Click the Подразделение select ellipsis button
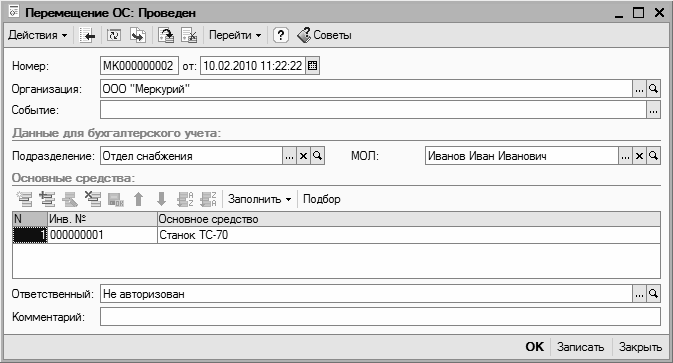The image size is (673, 363). click(289, 156)
